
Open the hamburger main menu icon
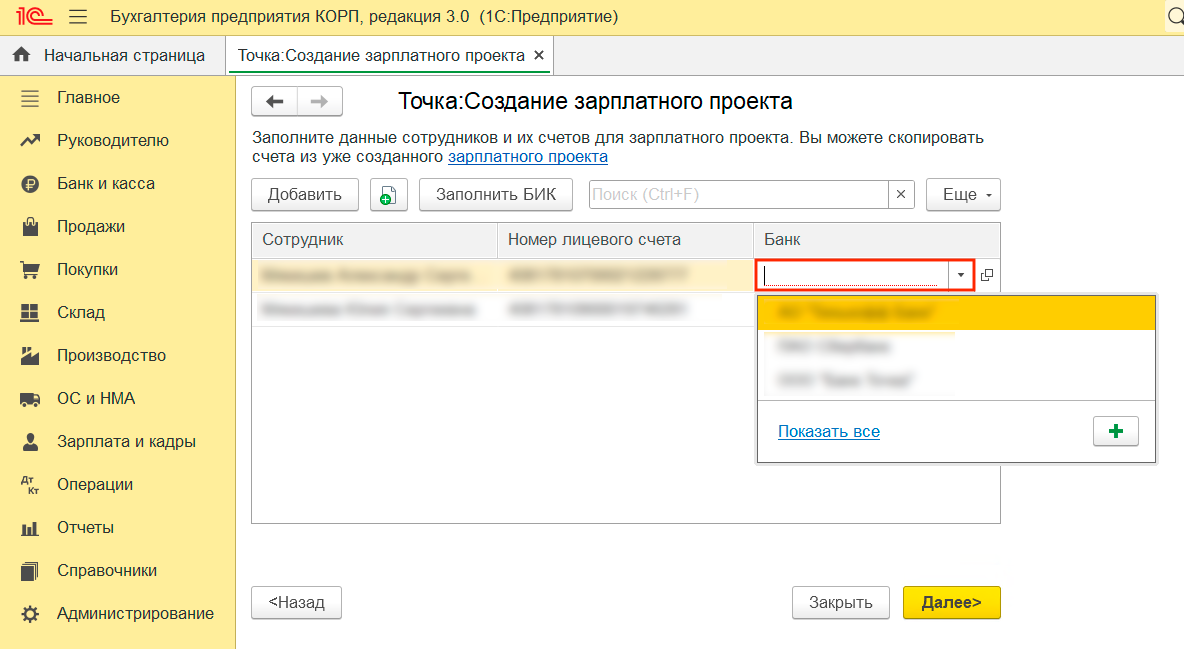click(x=78, y=17)
